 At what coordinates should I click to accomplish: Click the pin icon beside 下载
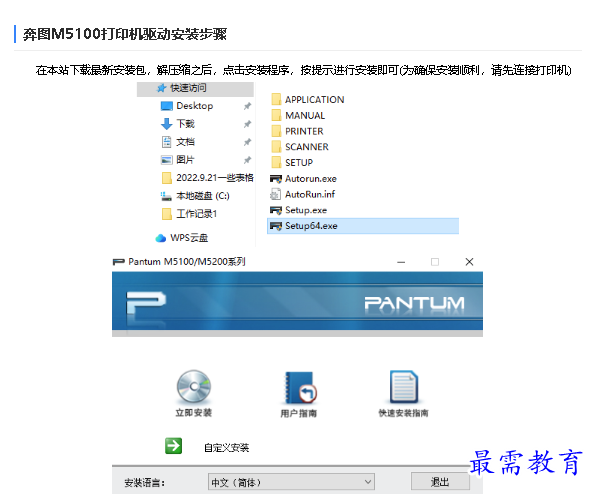(x=247, y=124)
